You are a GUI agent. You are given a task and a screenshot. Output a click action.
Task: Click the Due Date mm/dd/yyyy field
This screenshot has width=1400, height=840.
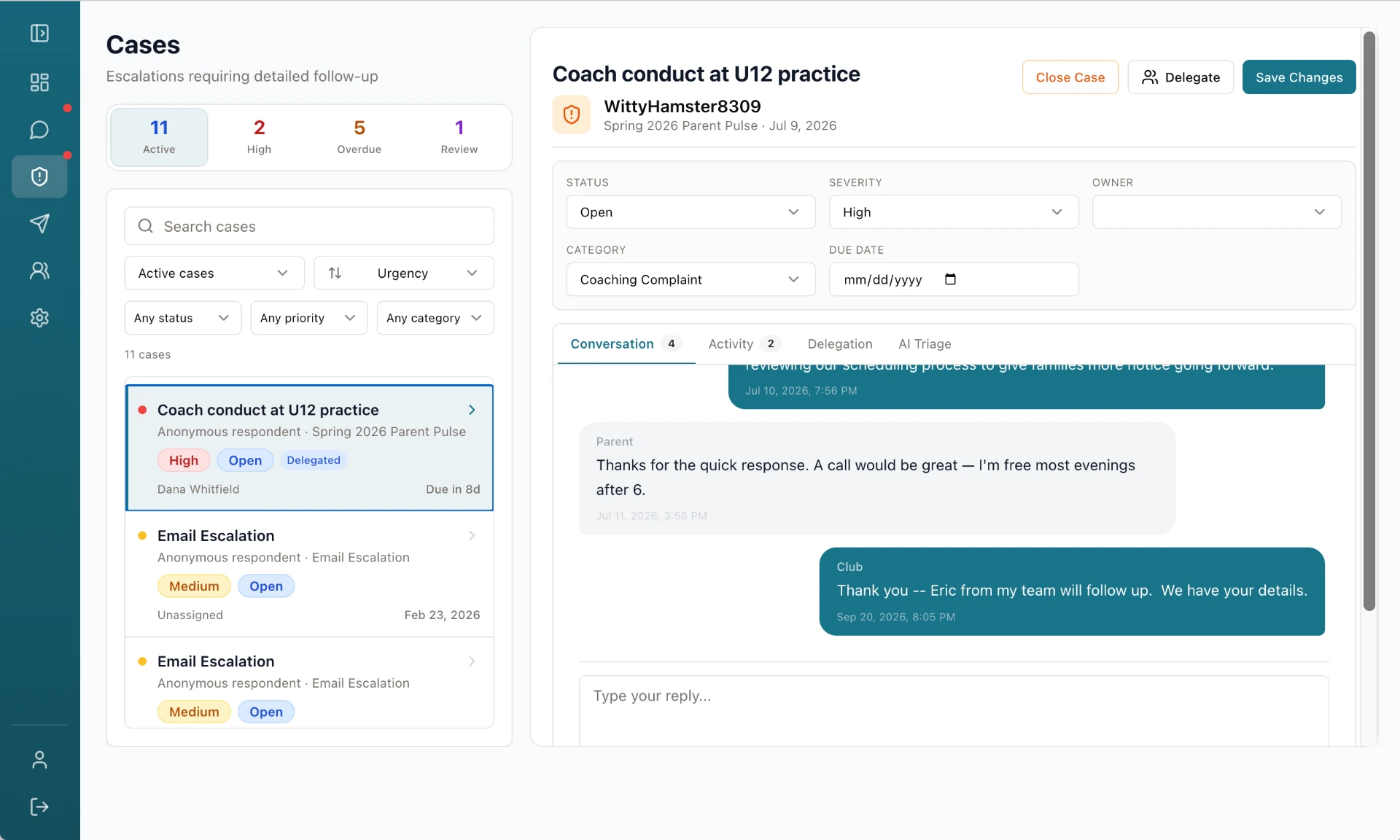[953, 279]
